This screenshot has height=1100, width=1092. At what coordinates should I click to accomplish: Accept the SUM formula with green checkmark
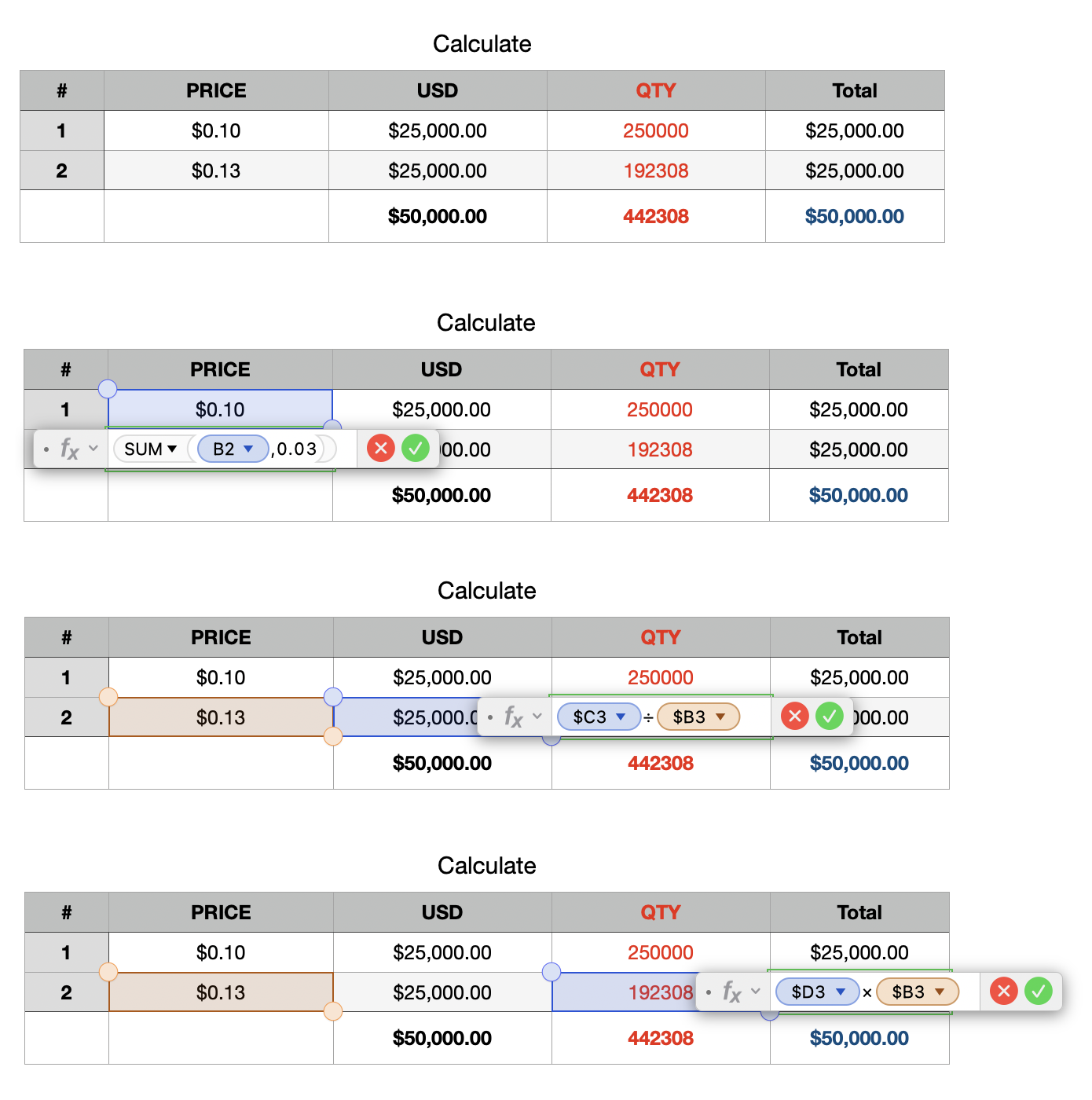(416, 449)
